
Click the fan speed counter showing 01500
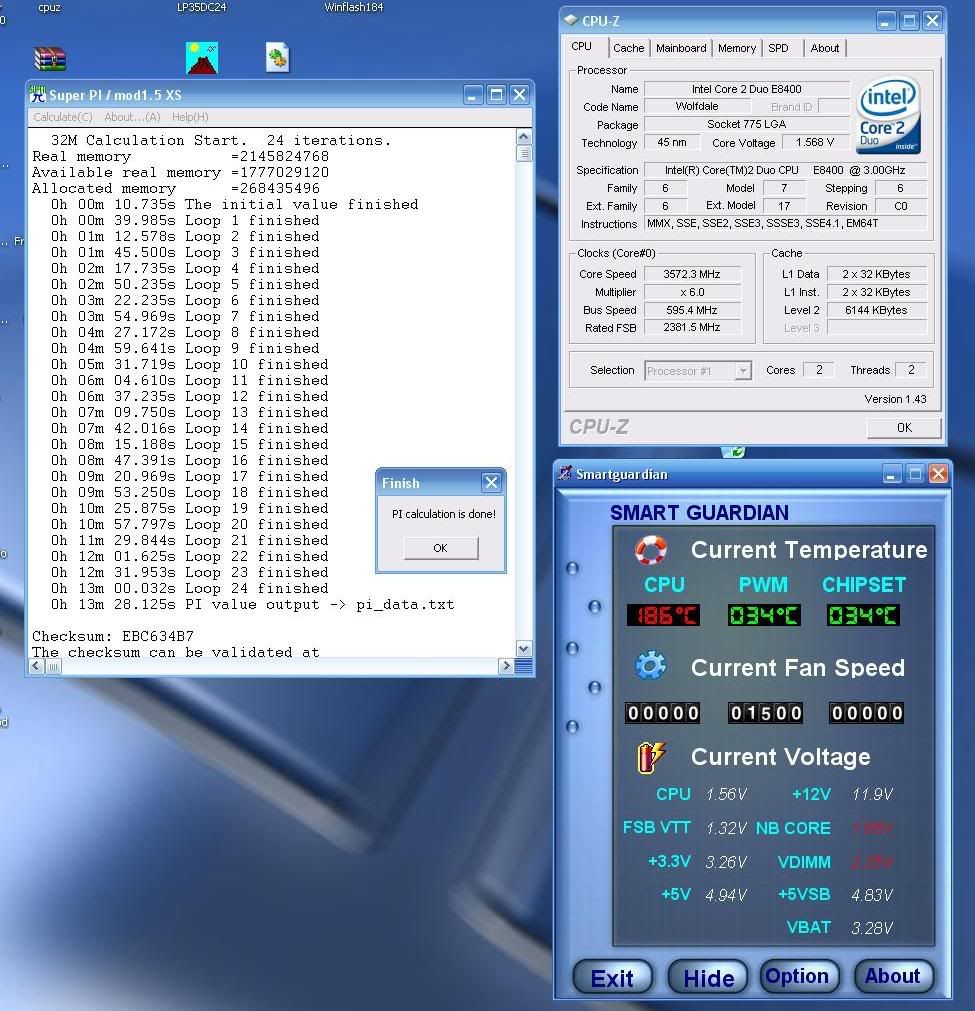pyautogui.click(x=765, y=713)
